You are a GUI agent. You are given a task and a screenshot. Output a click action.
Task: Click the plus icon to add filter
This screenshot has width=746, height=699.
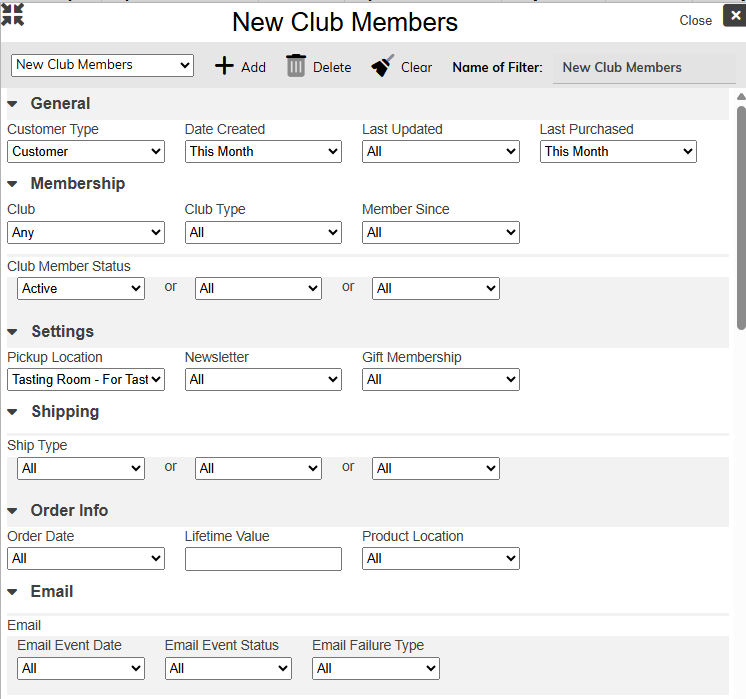[225, 66]
